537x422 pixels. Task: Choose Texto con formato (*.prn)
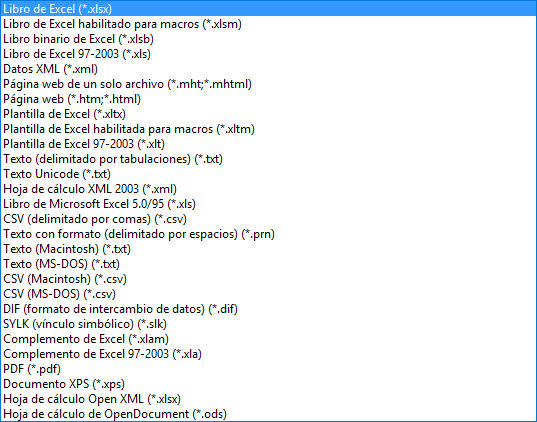click(268, 234)
